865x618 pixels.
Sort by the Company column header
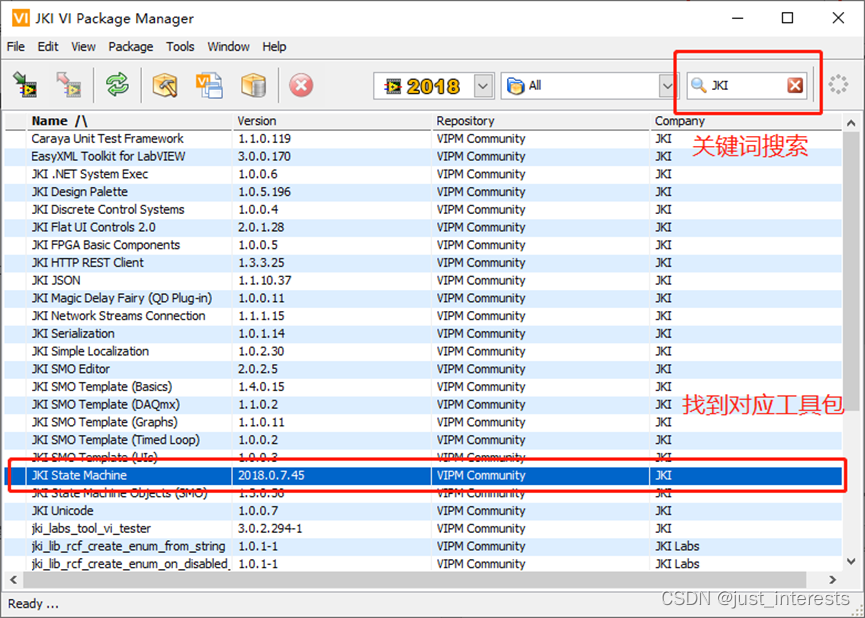746,121
